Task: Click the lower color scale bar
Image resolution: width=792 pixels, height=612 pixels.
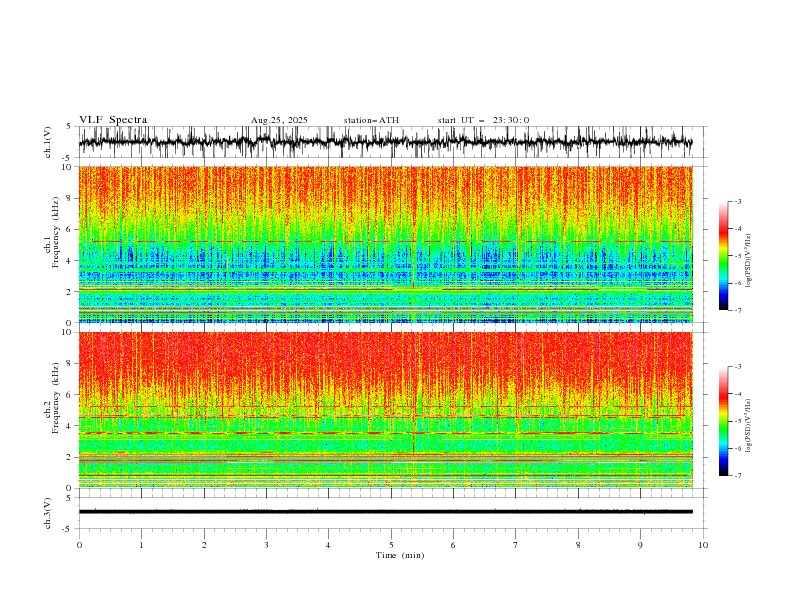Action: (724, 421)
